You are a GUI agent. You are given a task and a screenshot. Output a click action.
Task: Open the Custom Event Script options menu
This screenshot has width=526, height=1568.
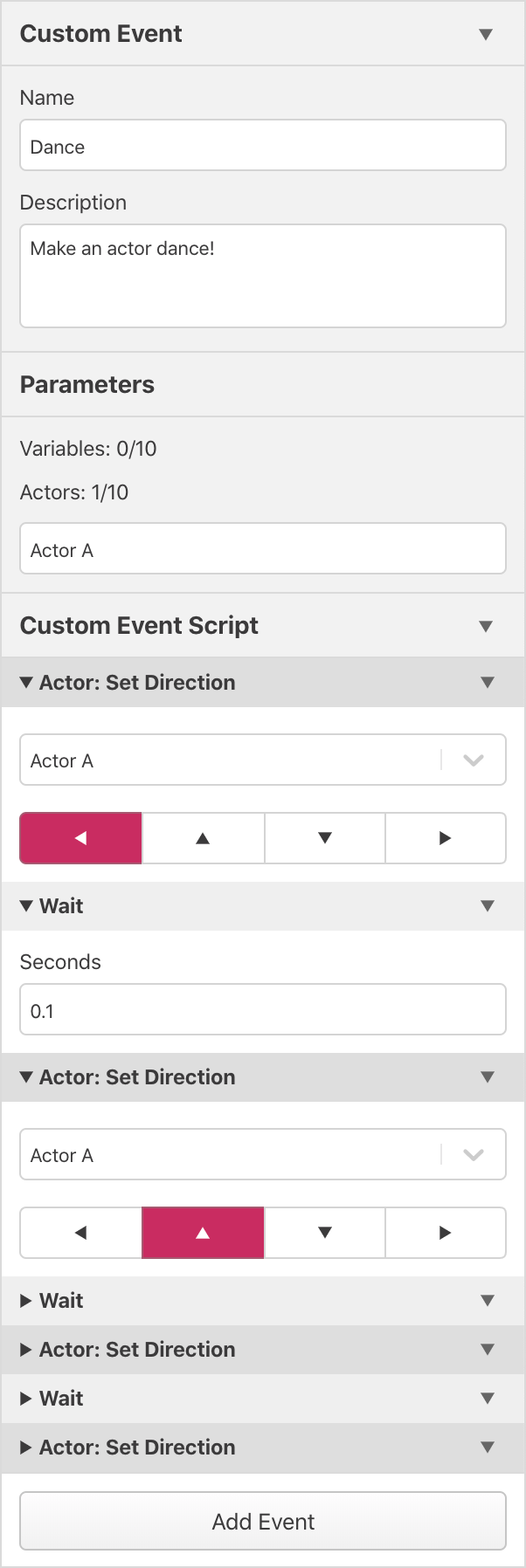[486, 626]
